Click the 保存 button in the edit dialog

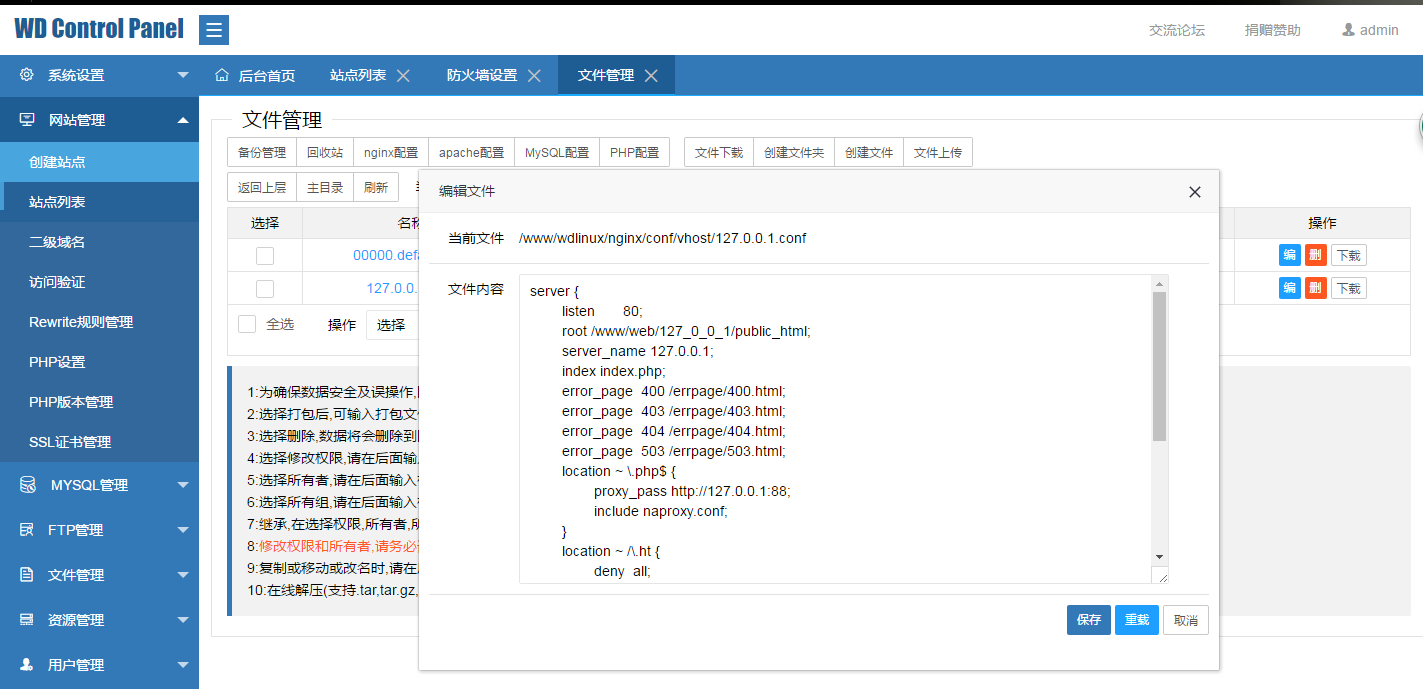click(x=1088, y=620)
